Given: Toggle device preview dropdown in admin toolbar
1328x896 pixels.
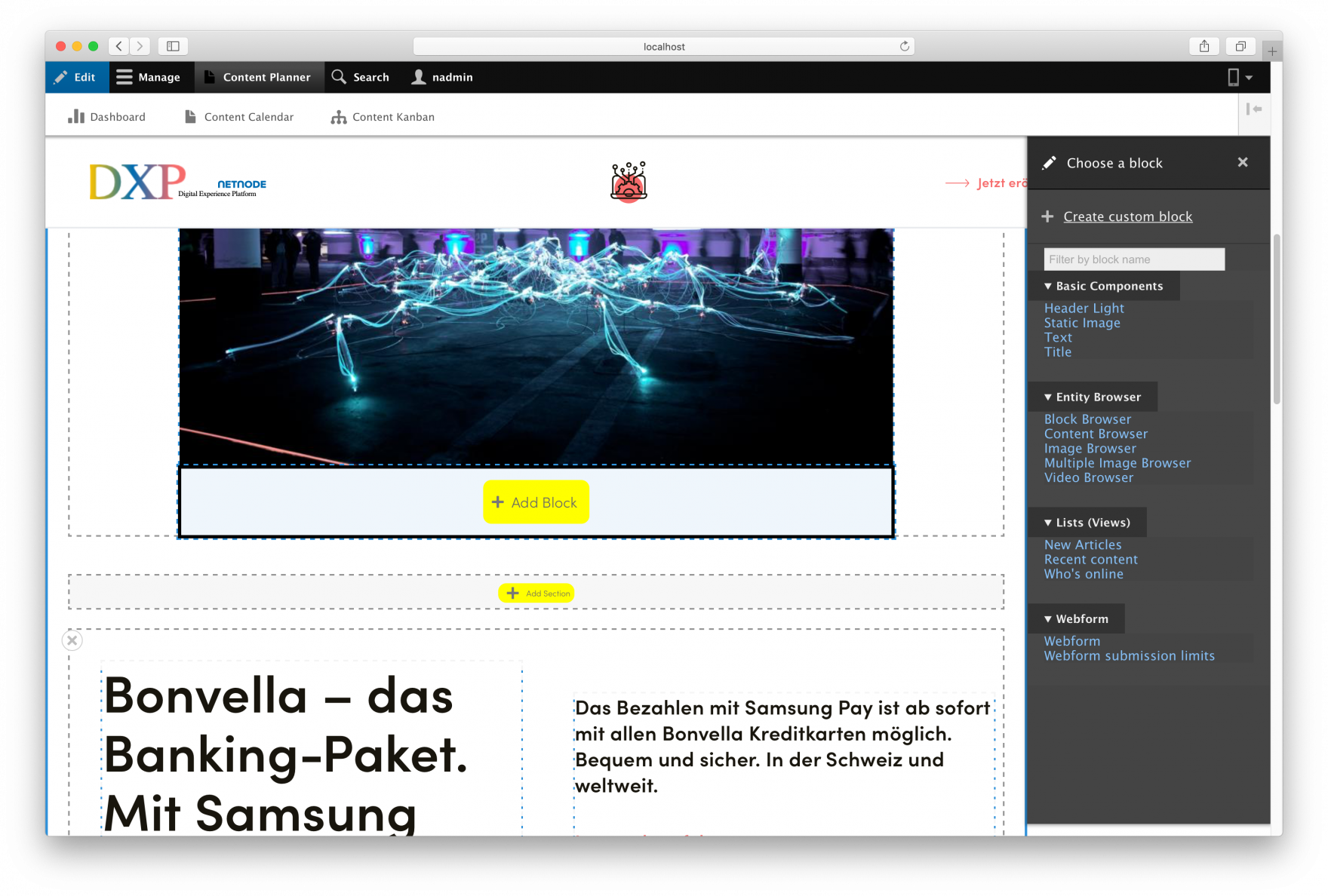Looking at the screenshot, I should pos(1240,77).
